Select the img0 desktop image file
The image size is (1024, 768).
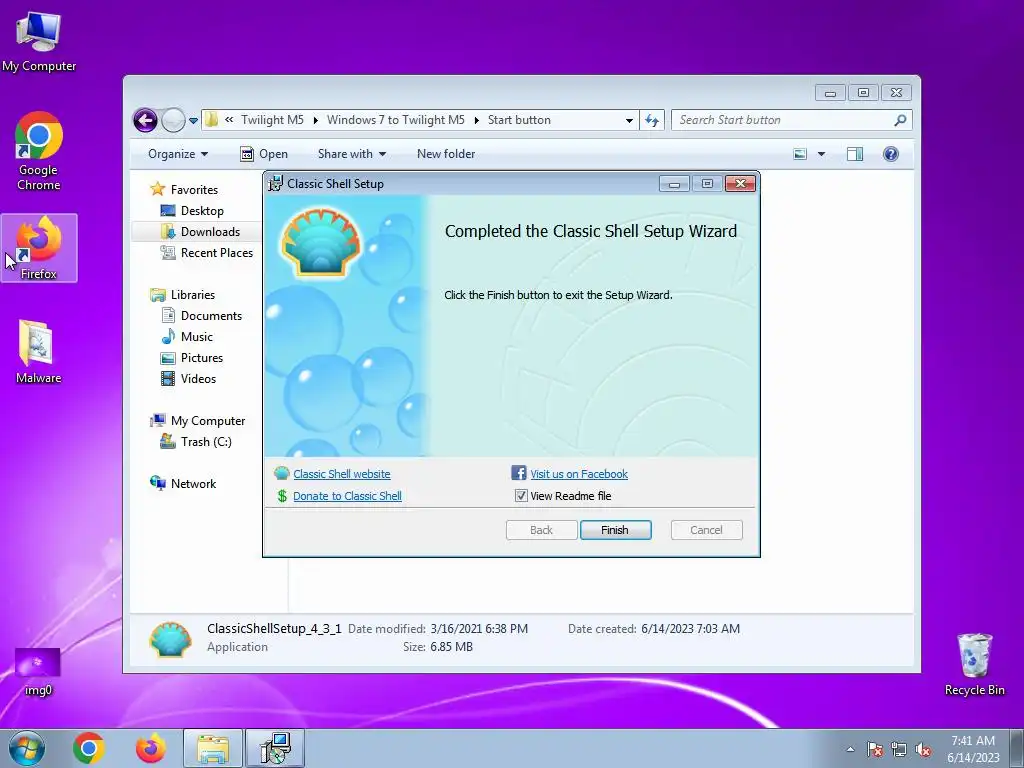pyautogui.click(x=38, y=671)
